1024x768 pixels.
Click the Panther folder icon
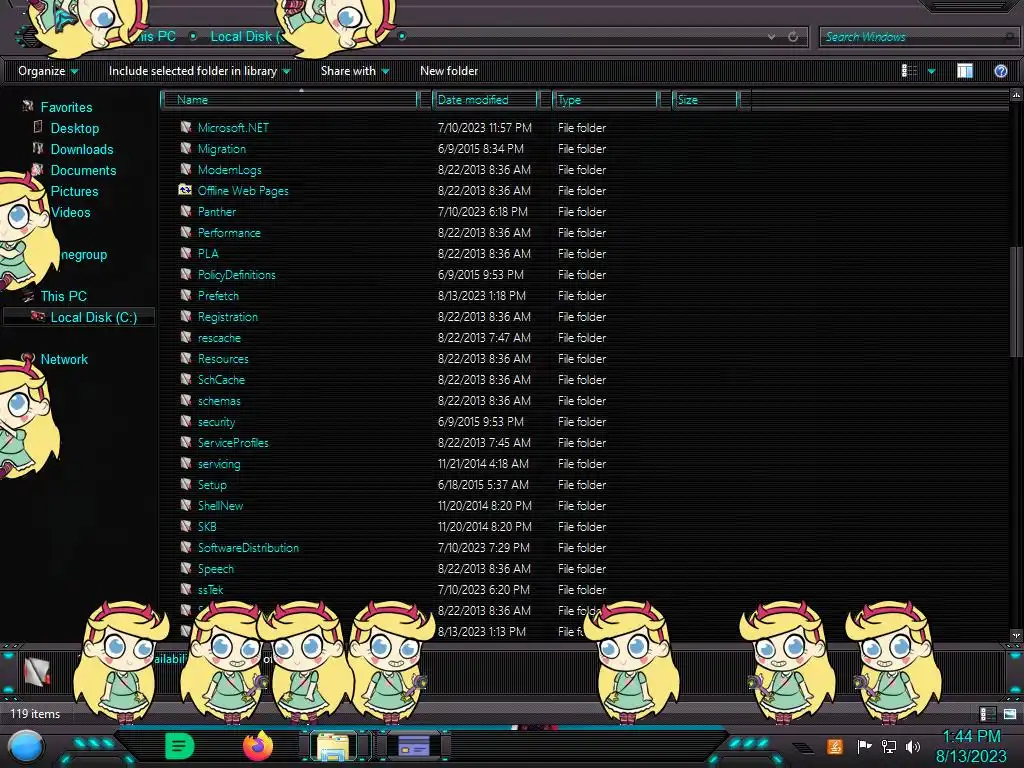tap(185, 211)
